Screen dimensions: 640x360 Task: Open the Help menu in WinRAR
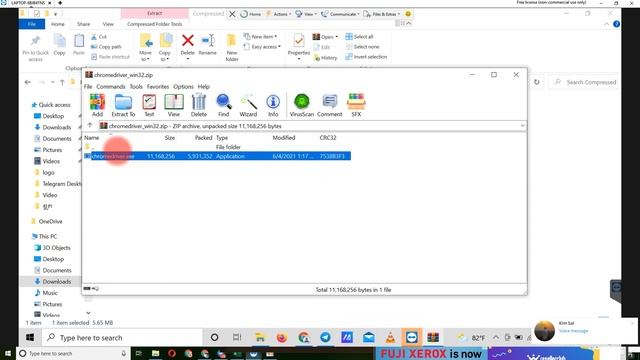click(x=204, y=87)
